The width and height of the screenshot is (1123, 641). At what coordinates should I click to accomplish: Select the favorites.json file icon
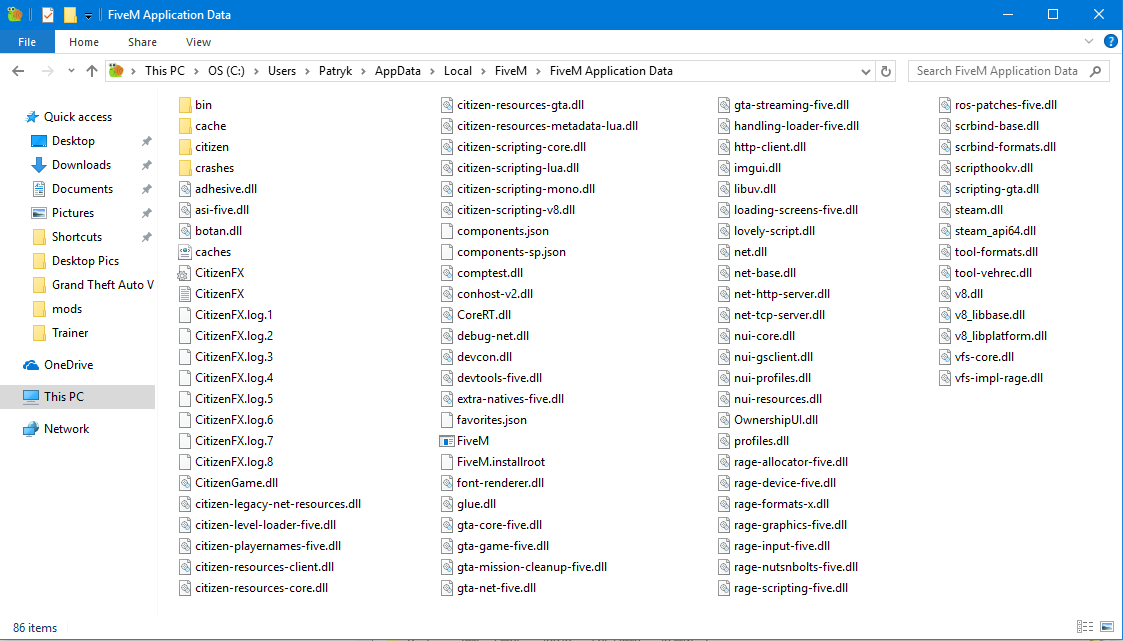(x=447, y=420)
